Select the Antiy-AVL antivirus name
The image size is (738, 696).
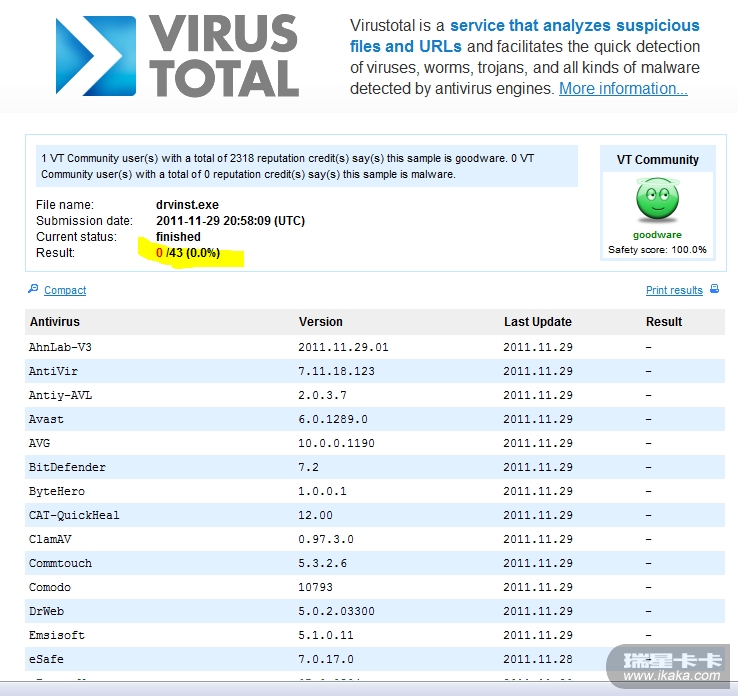pos(60,395)
